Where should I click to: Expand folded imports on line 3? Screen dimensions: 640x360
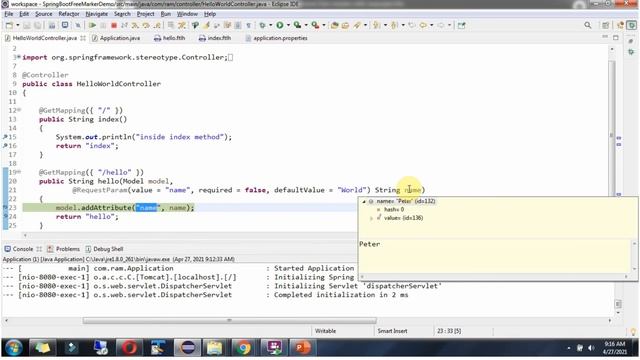pos(19,57)
